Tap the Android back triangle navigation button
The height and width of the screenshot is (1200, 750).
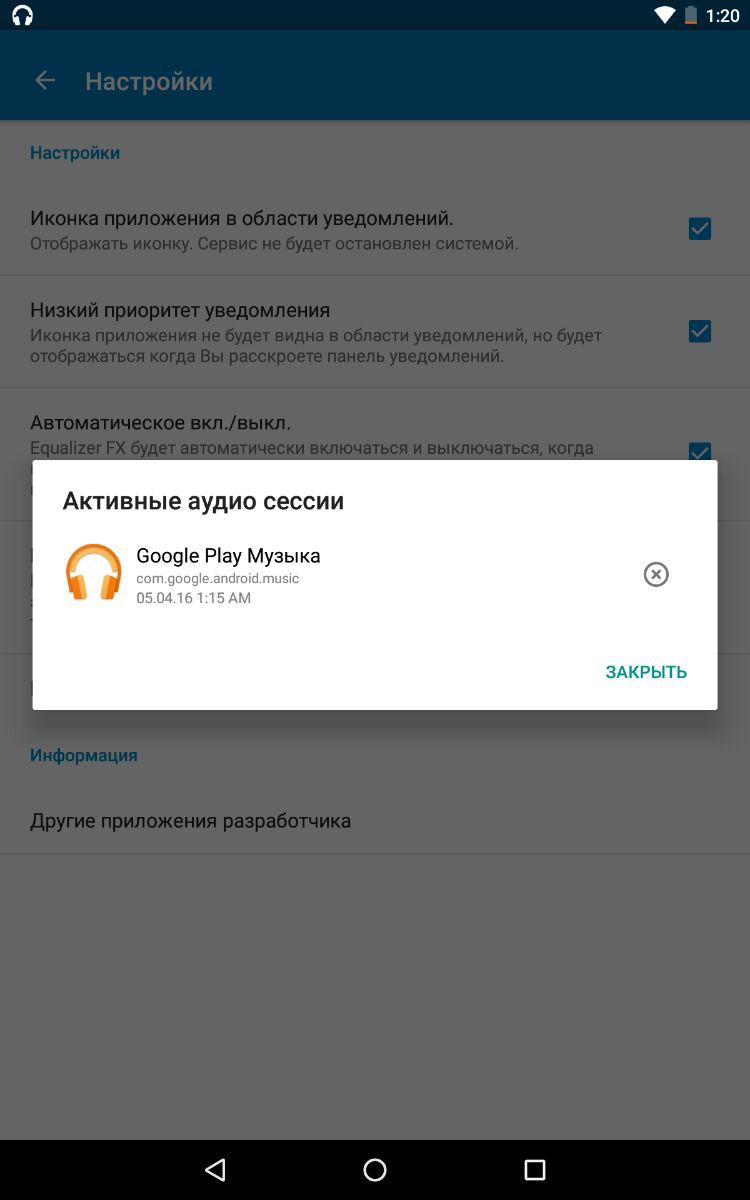[x=215, y=1170]
